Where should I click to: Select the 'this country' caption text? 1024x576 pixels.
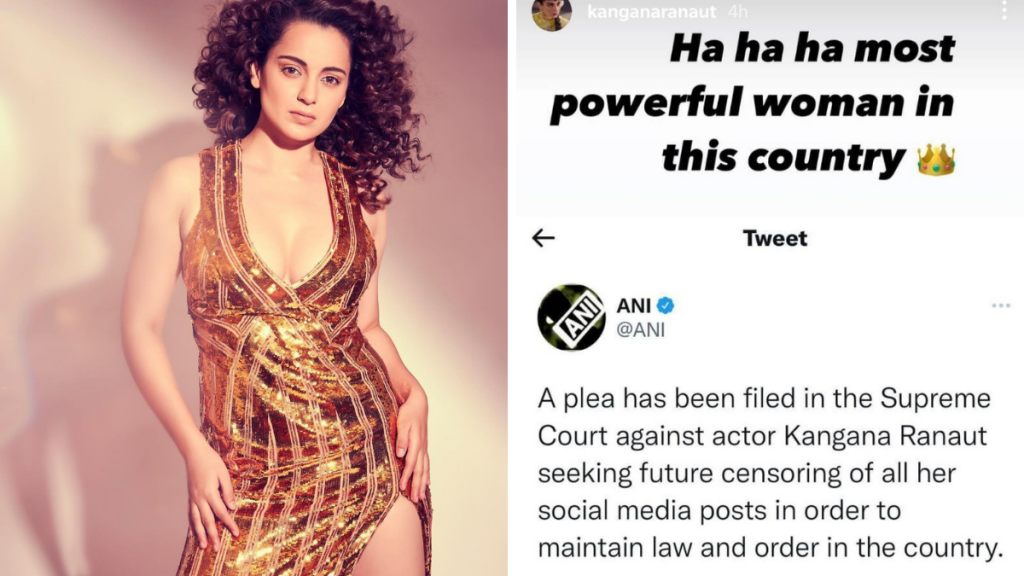coord(783,159)
